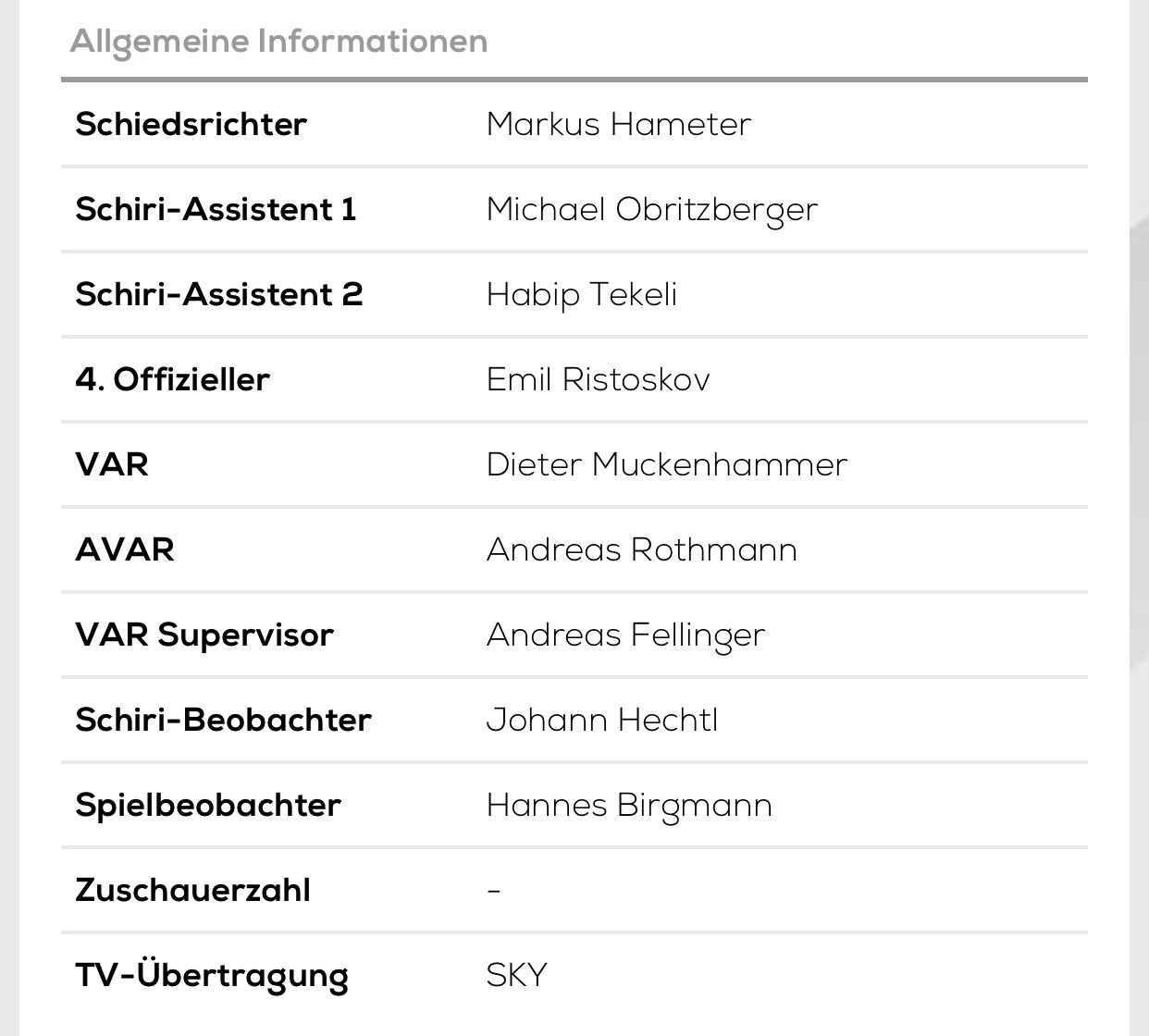Open the Johann Hechtl observer entry
The height and width of the screenshot is (1036, 1149).
(602, 720)
